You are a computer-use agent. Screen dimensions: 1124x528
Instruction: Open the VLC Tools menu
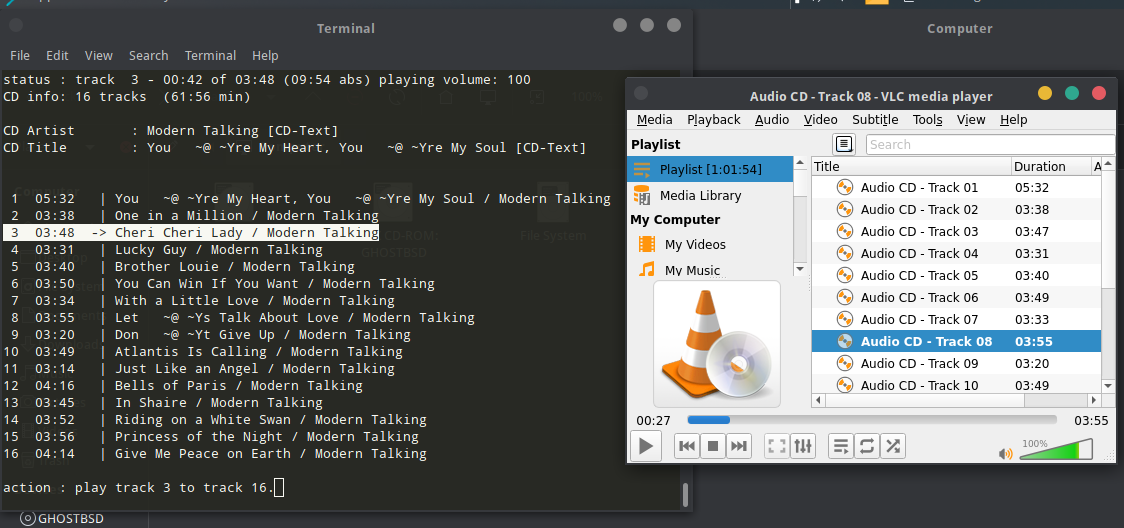tap(927, 120)
